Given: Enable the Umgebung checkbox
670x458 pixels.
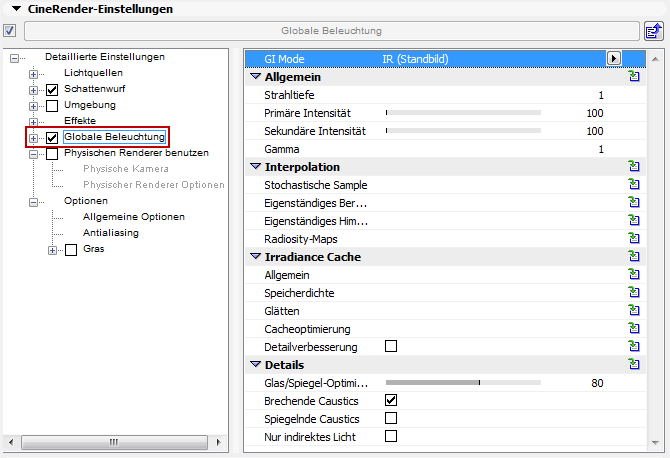Looking at the screenshot, I should point(52,106).
